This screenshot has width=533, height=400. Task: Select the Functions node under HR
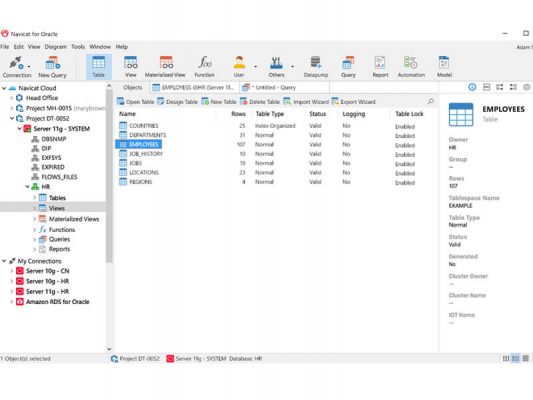click(62, 230)
